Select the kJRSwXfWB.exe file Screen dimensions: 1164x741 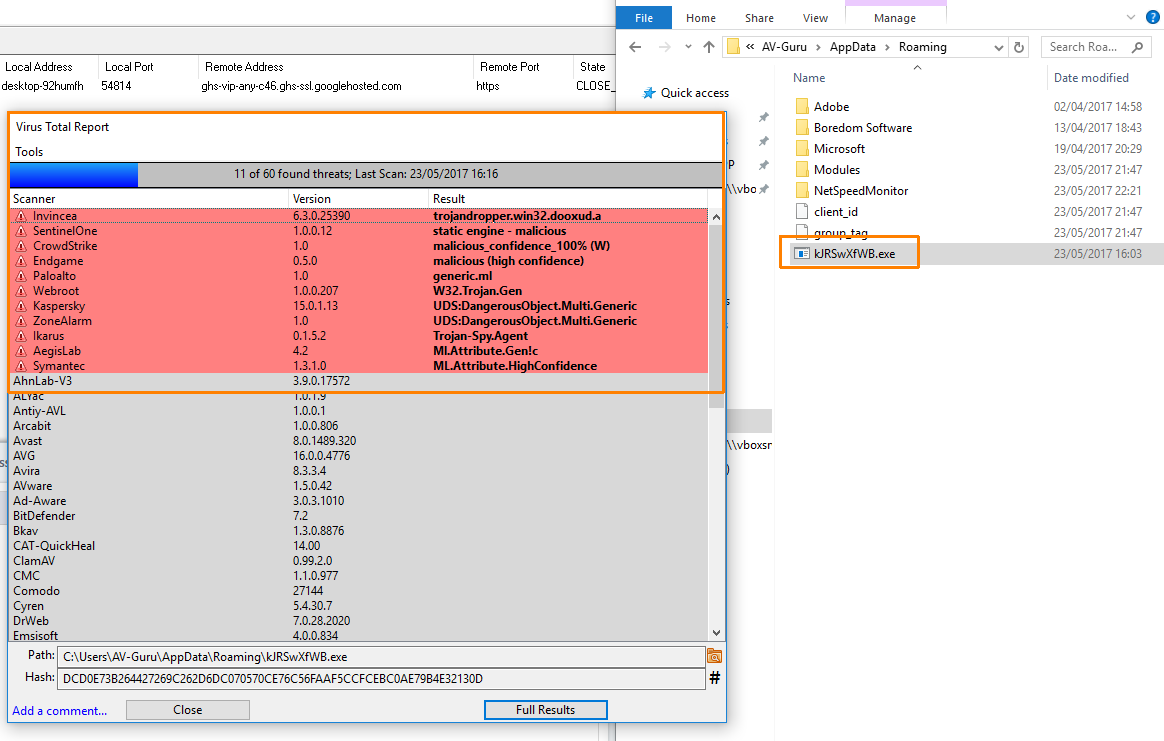tap(853, 254)
